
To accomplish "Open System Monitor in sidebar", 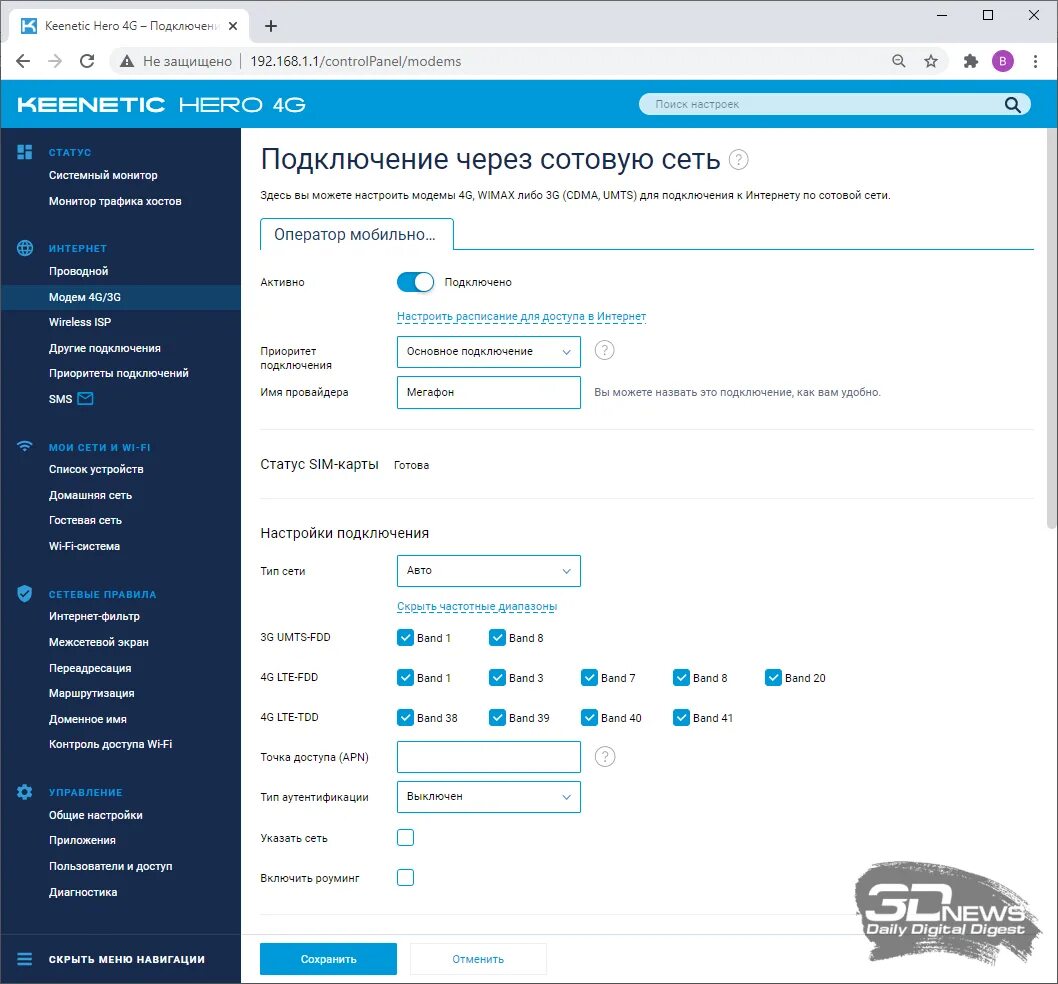I will (x=103, y=175).
